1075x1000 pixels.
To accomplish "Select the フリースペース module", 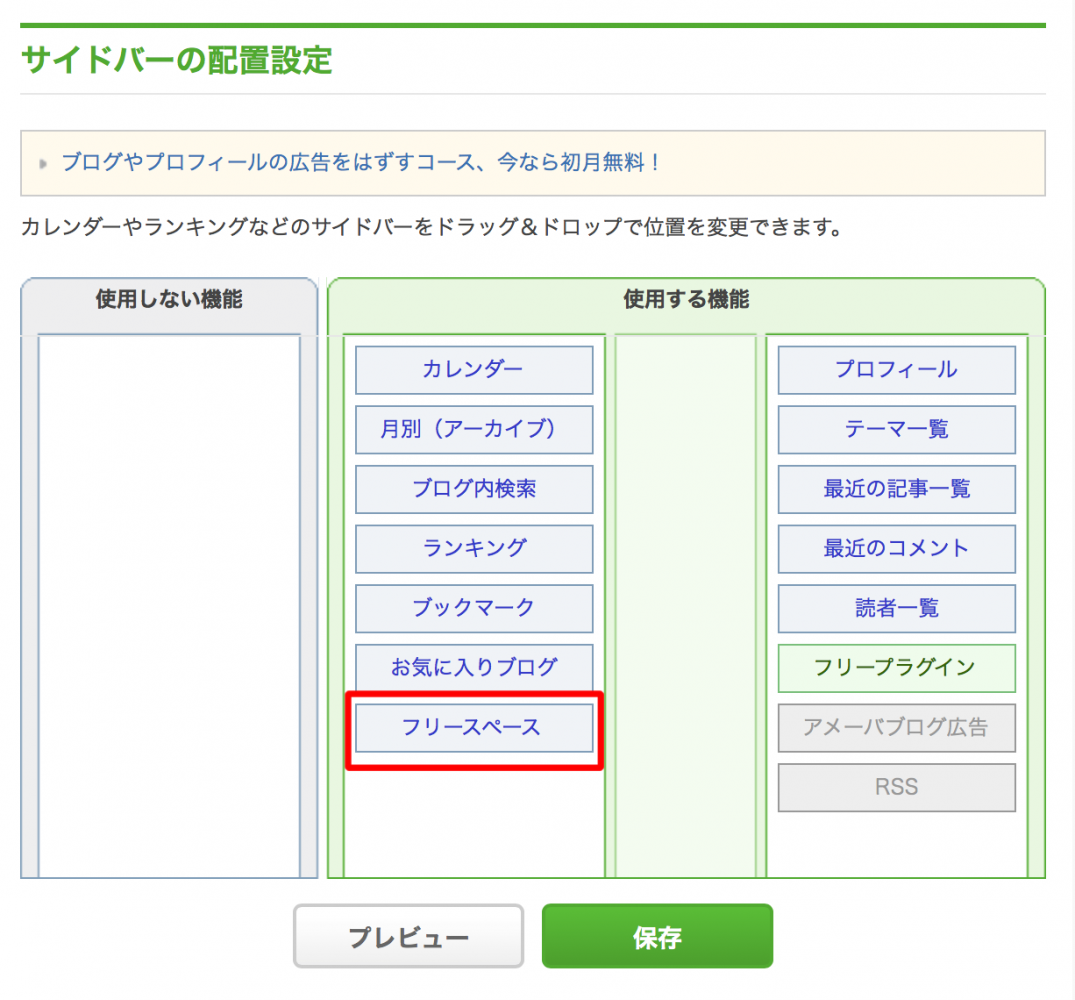I will pos(474,727).
